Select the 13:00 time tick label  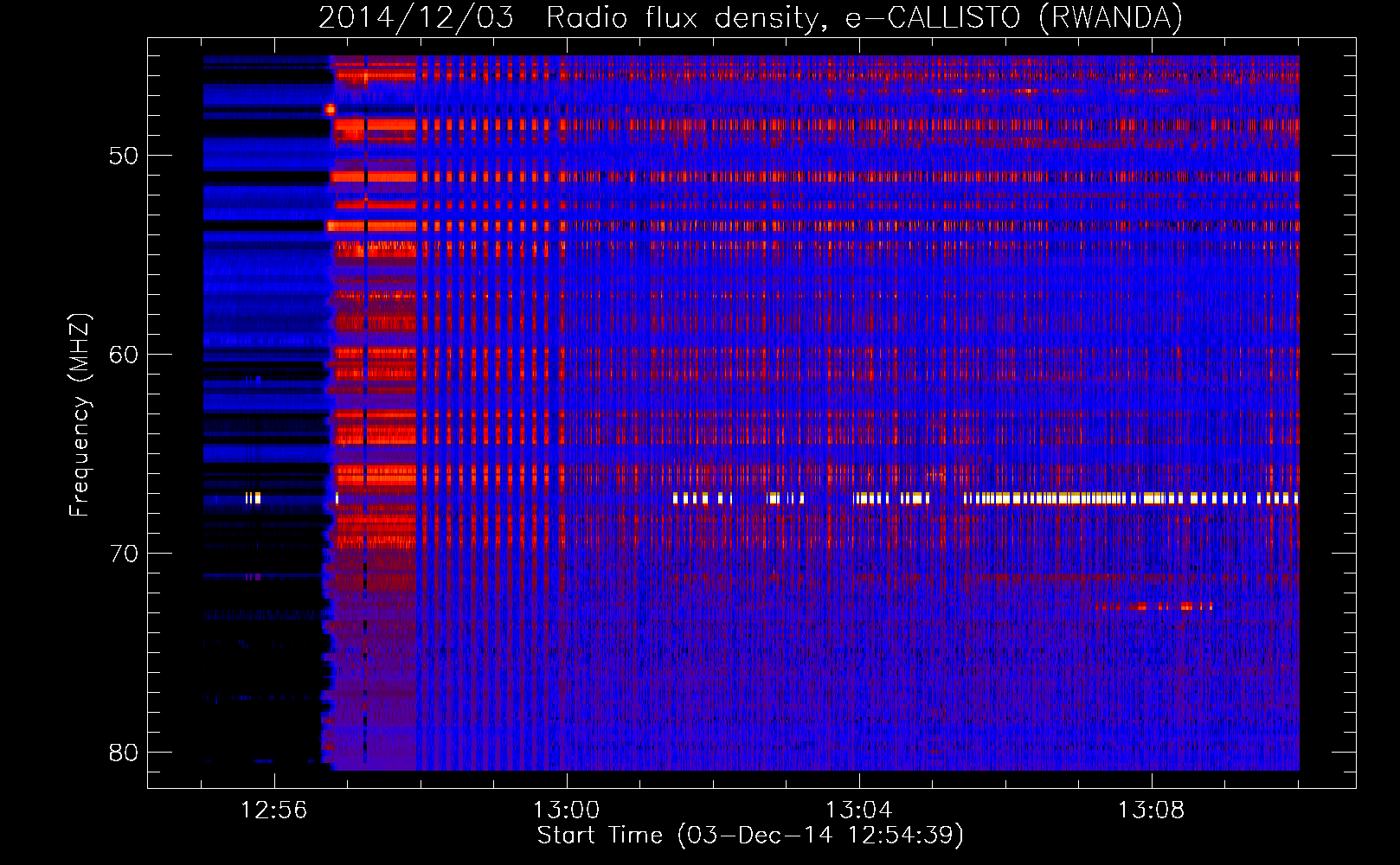567,811
